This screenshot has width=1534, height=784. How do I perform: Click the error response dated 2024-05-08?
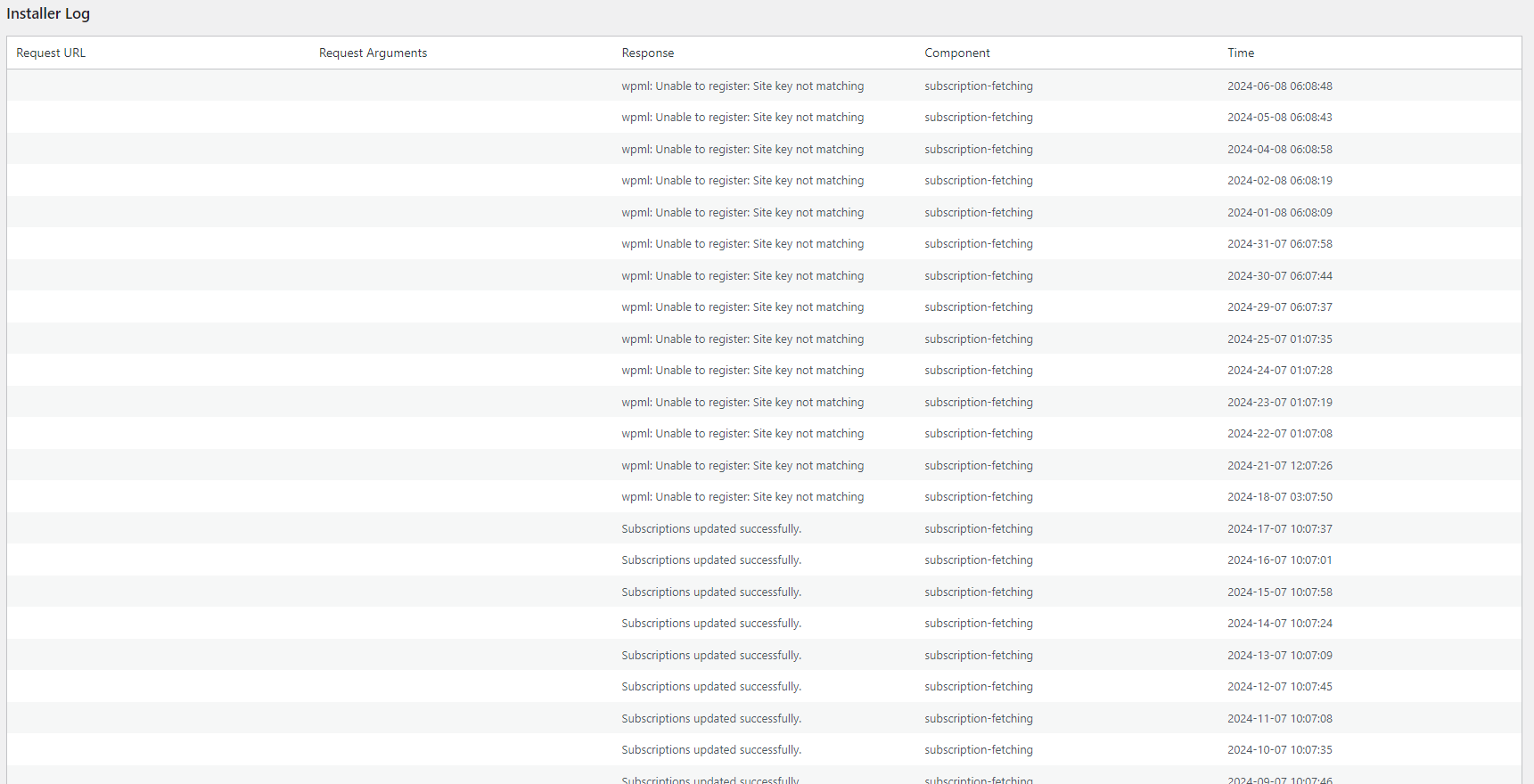pyautogui.click(x=742, y=118)
